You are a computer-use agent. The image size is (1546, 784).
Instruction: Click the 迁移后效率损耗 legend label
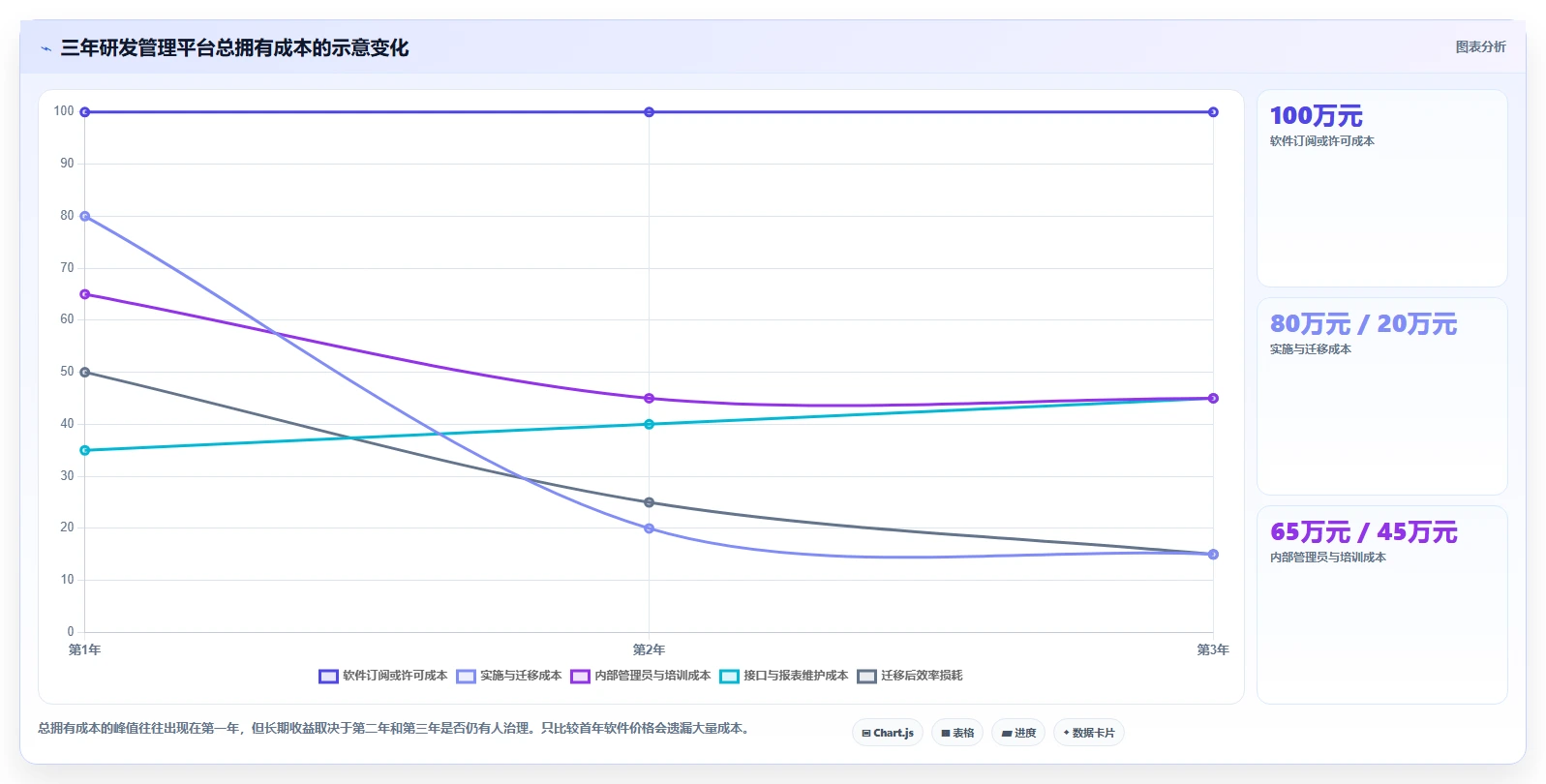coord(922,676)
